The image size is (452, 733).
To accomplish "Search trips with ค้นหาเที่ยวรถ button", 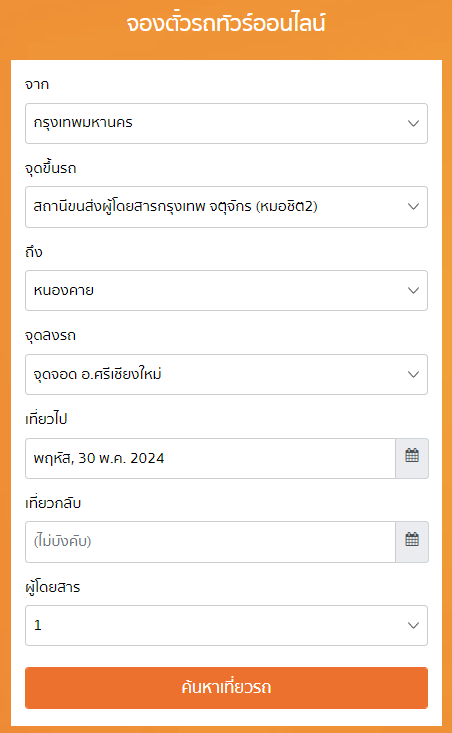I will pyautogui.click(x=226, y=688).
